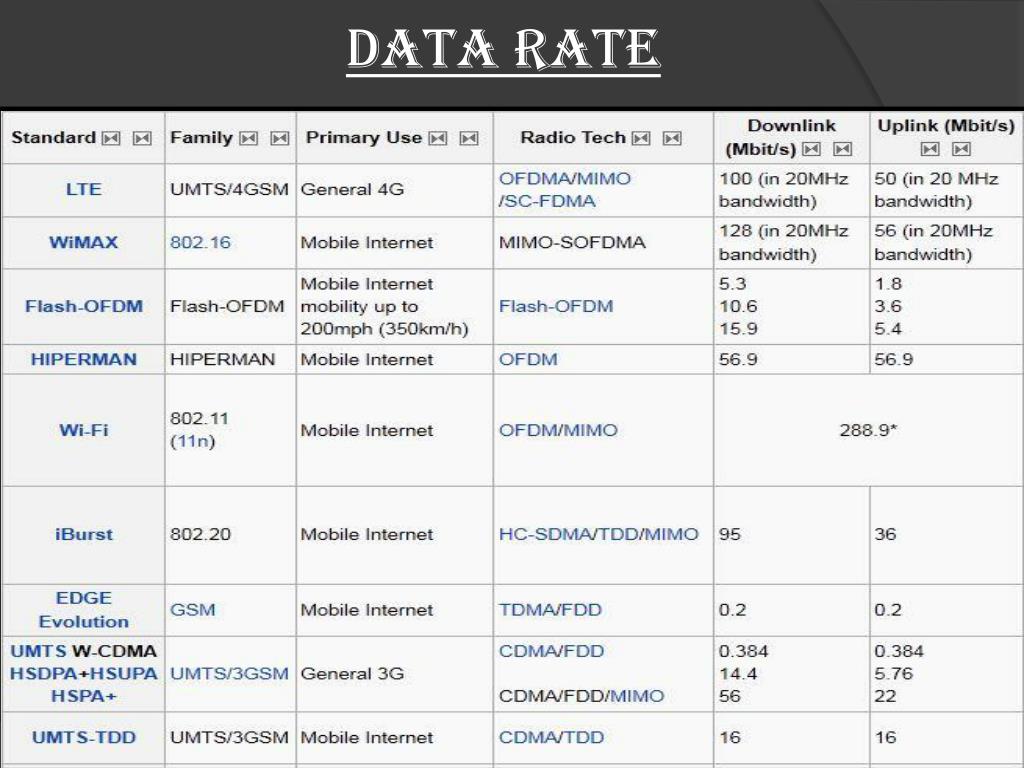Click the second sort icon under Uplink (Mbit/s)
Screen dimensions: 1024x768
point(961,150)
